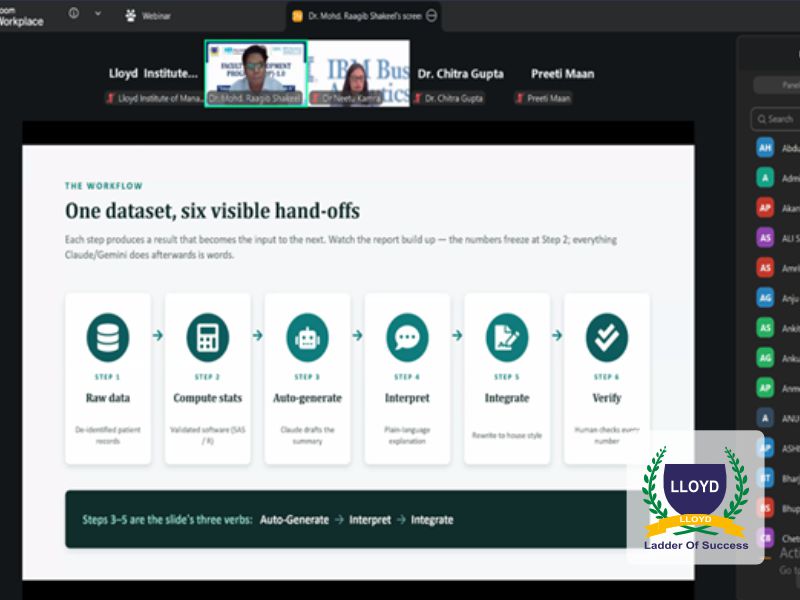
Task: Click the Step 5 Integrate document-pen icon
Action: (x=507, y=337)
